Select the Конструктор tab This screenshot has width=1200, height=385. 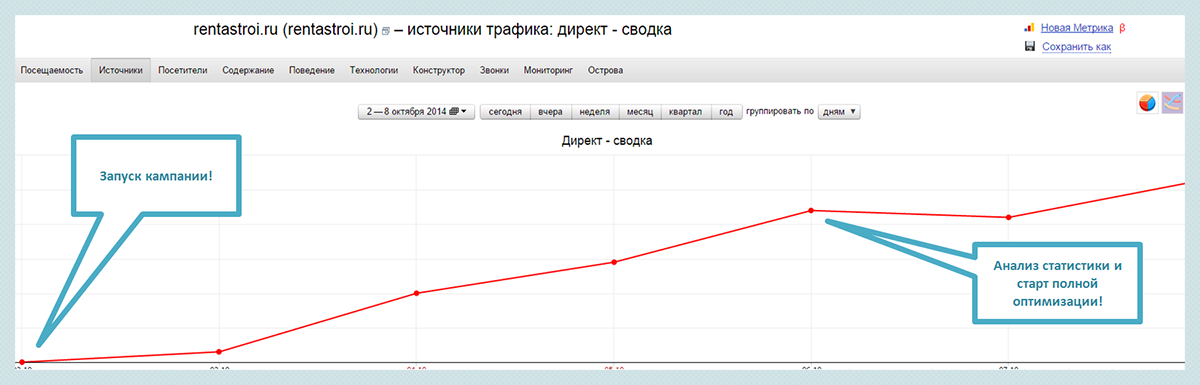coord(439,71)
